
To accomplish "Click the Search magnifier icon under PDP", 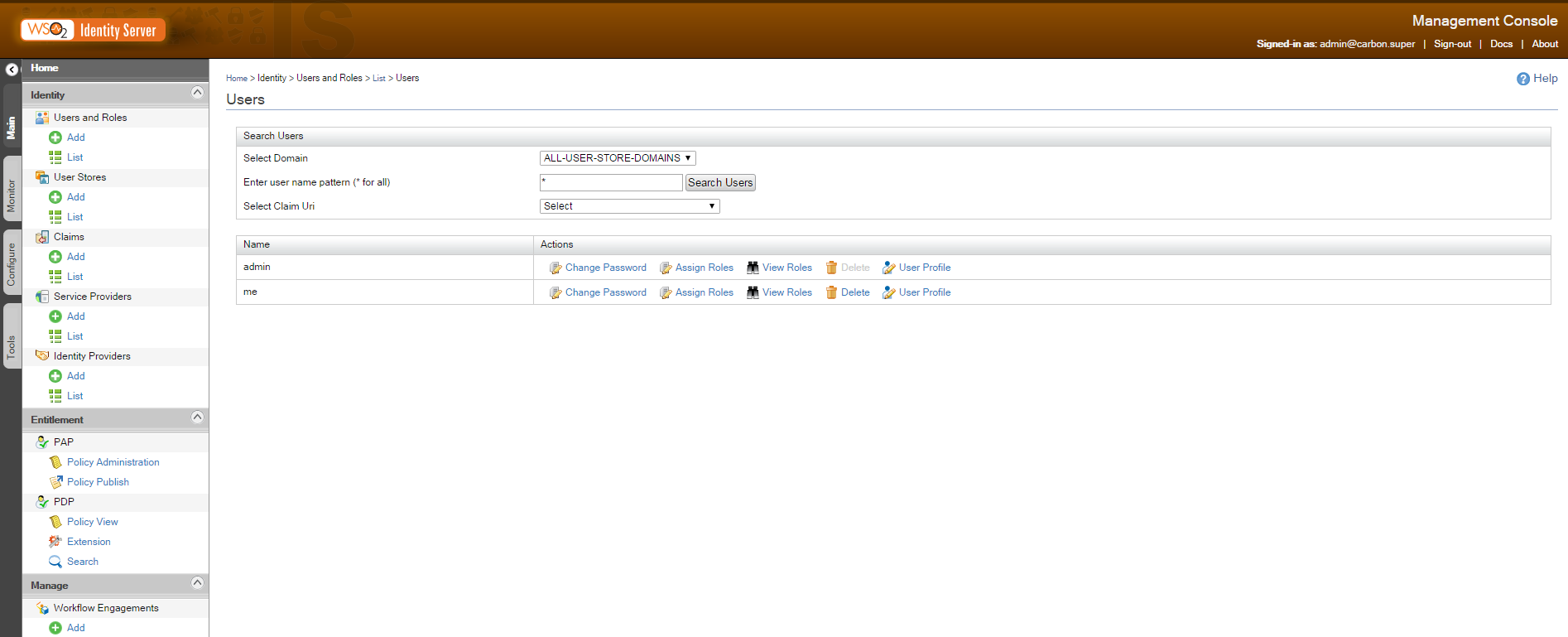I will tap(55, 562).
